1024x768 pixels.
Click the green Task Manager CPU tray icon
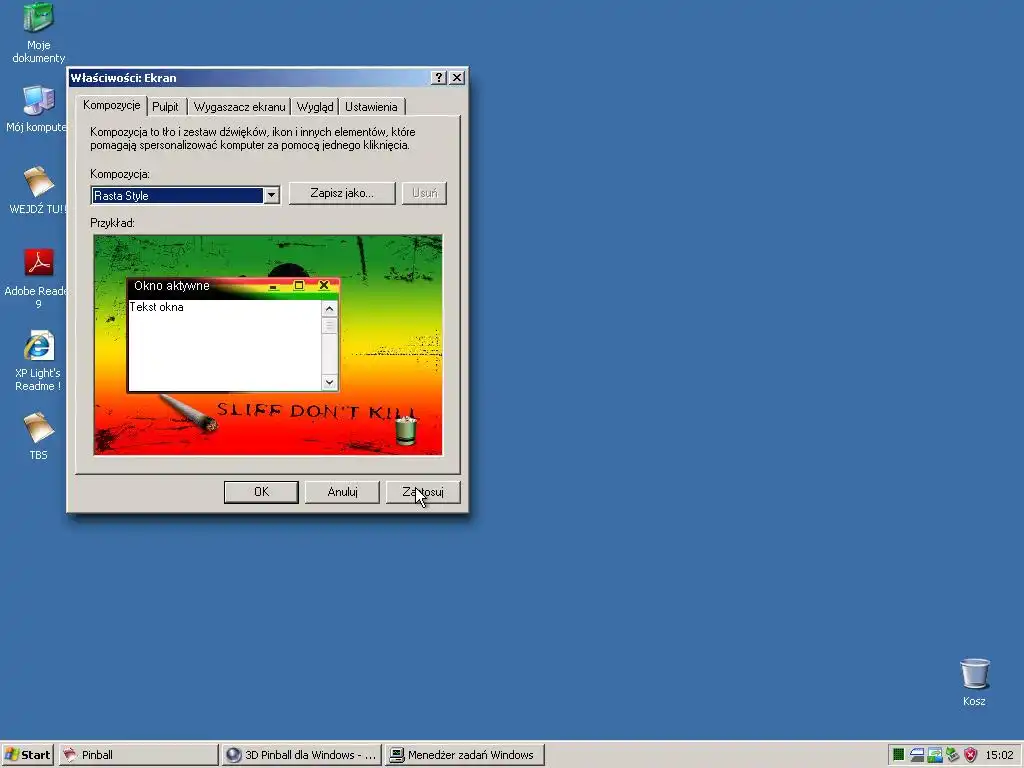[x=898, y=755]
